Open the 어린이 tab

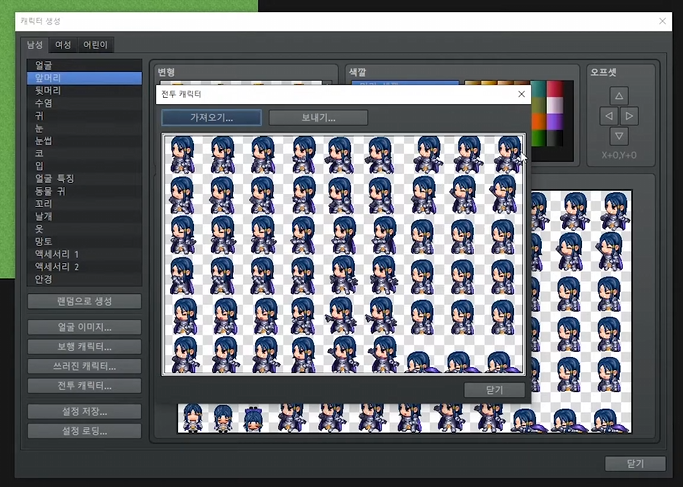[95, 45]
